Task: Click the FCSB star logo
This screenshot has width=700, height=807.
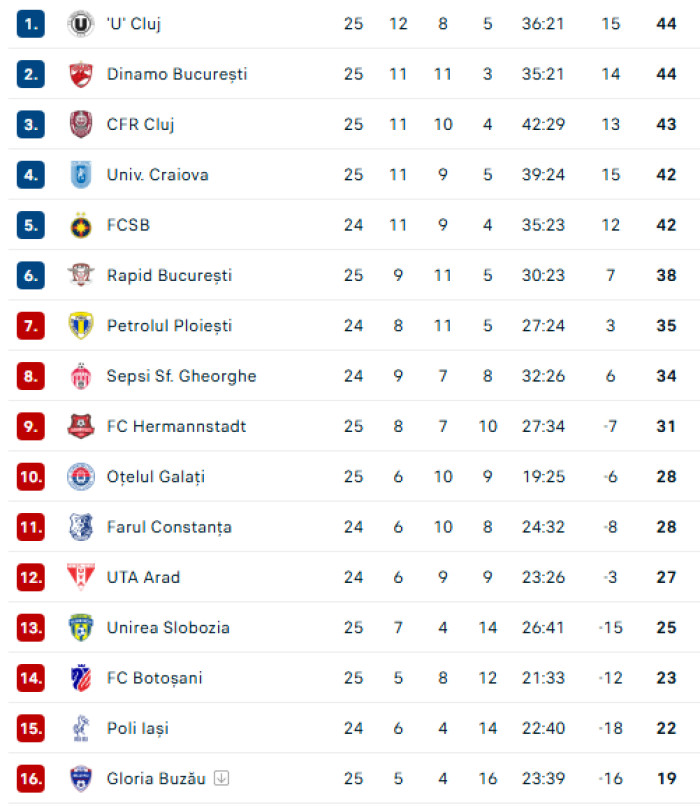Action: pos(81,225)
